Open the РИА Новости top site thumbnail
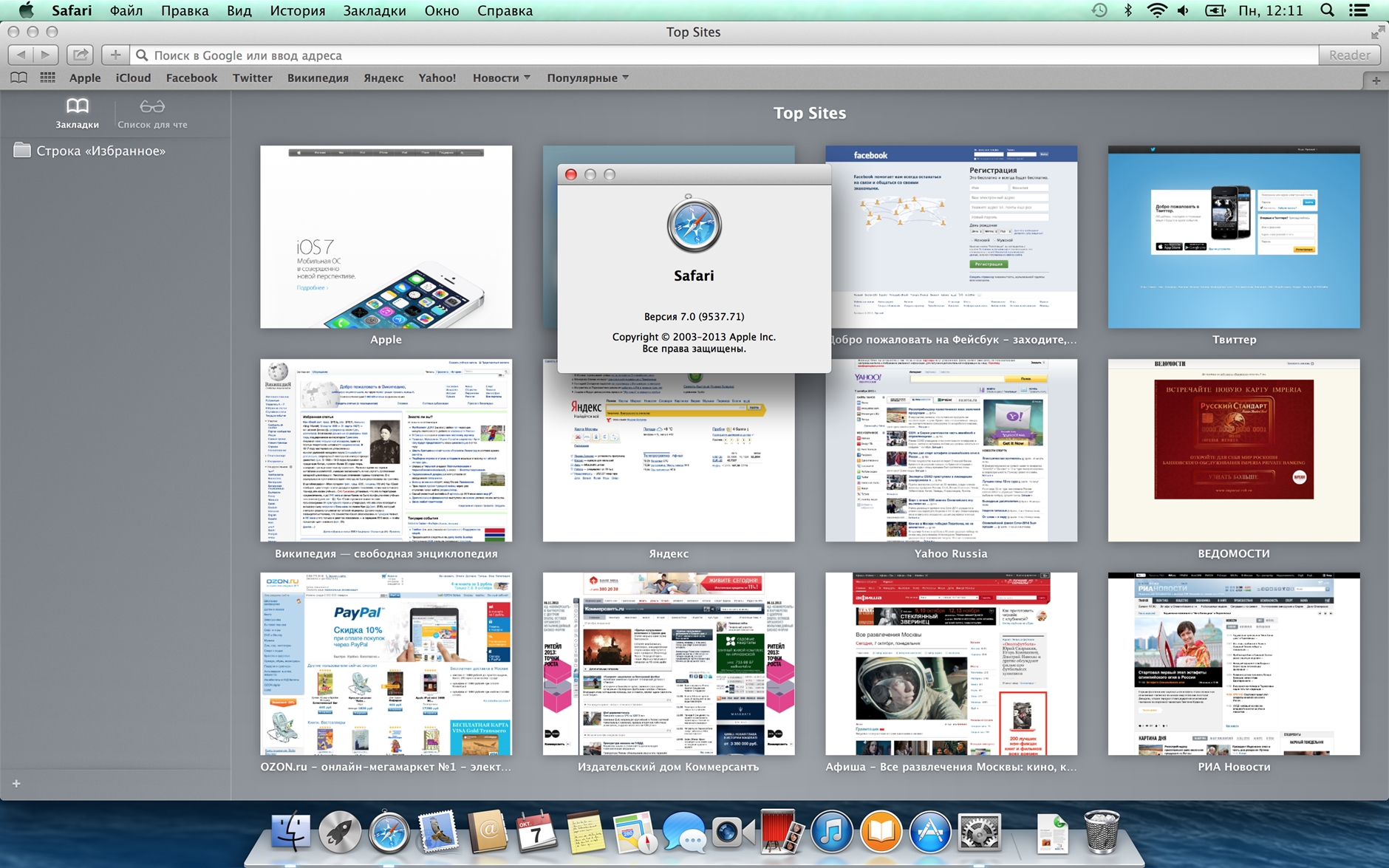The width and height of the screenshot is (1389, 868). [1234, 663]
